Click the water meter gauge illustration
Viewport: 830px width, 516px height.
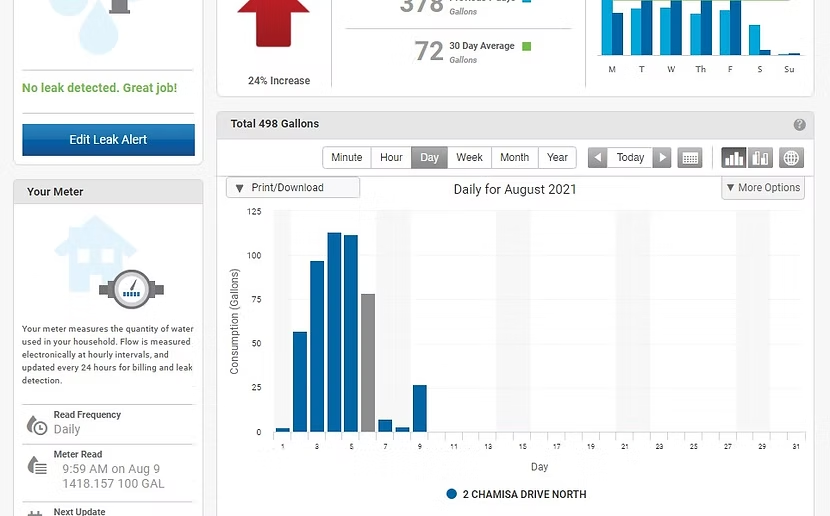tap(131, 289)
